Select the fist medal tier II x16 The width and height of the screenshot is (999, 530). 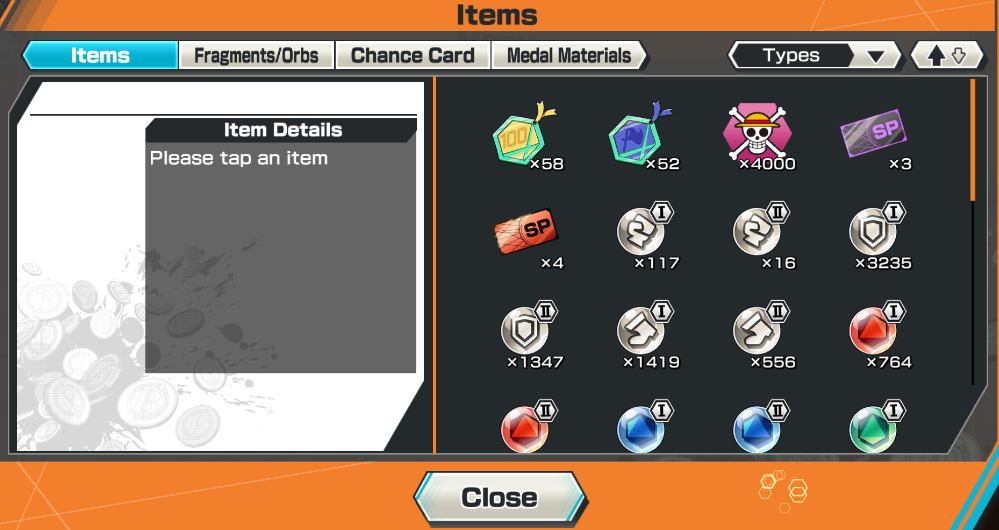(x=759, y=236)
